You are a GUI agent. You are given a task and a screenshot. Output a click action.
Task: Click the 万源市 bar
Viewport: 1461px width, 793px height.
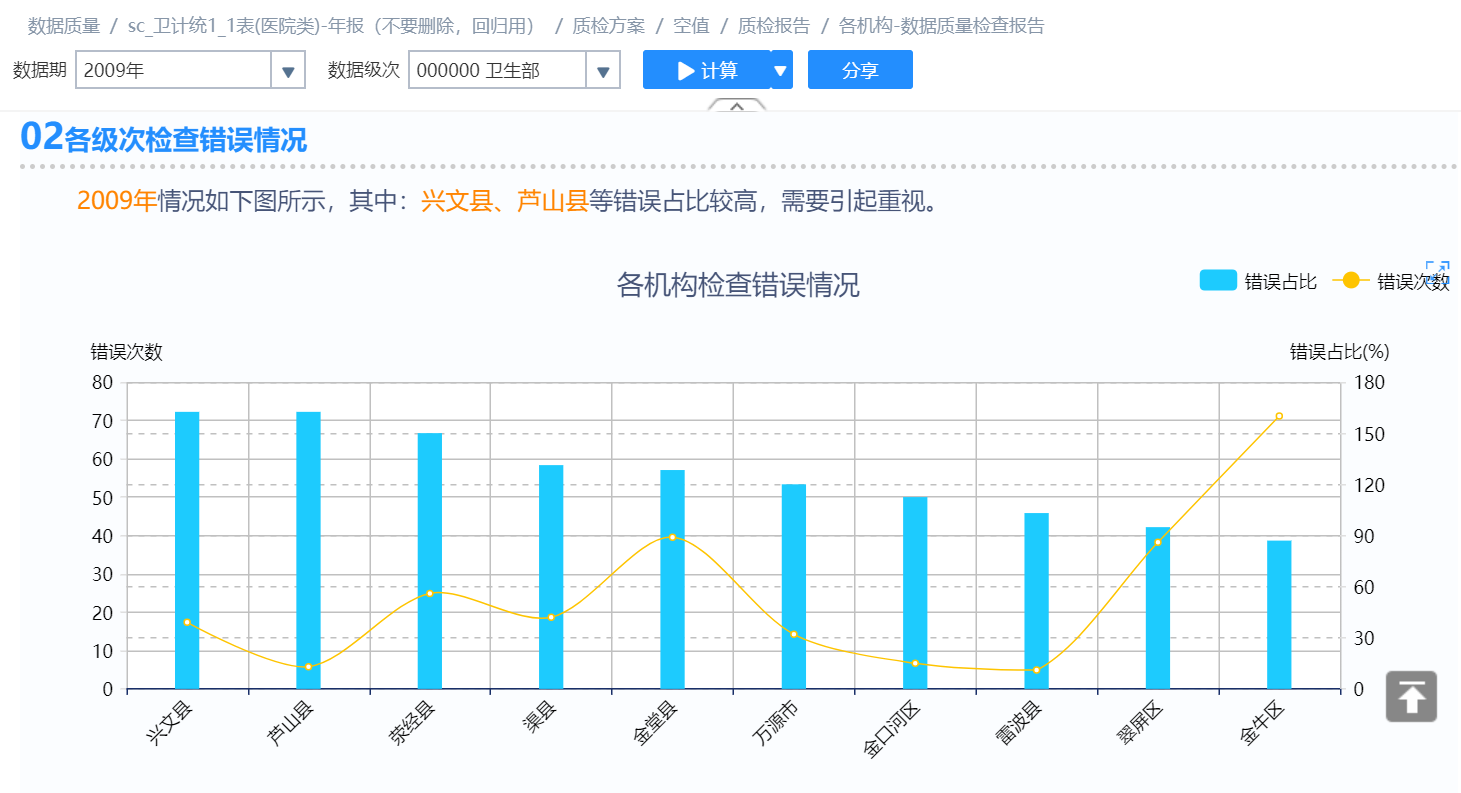coord(794,587)
